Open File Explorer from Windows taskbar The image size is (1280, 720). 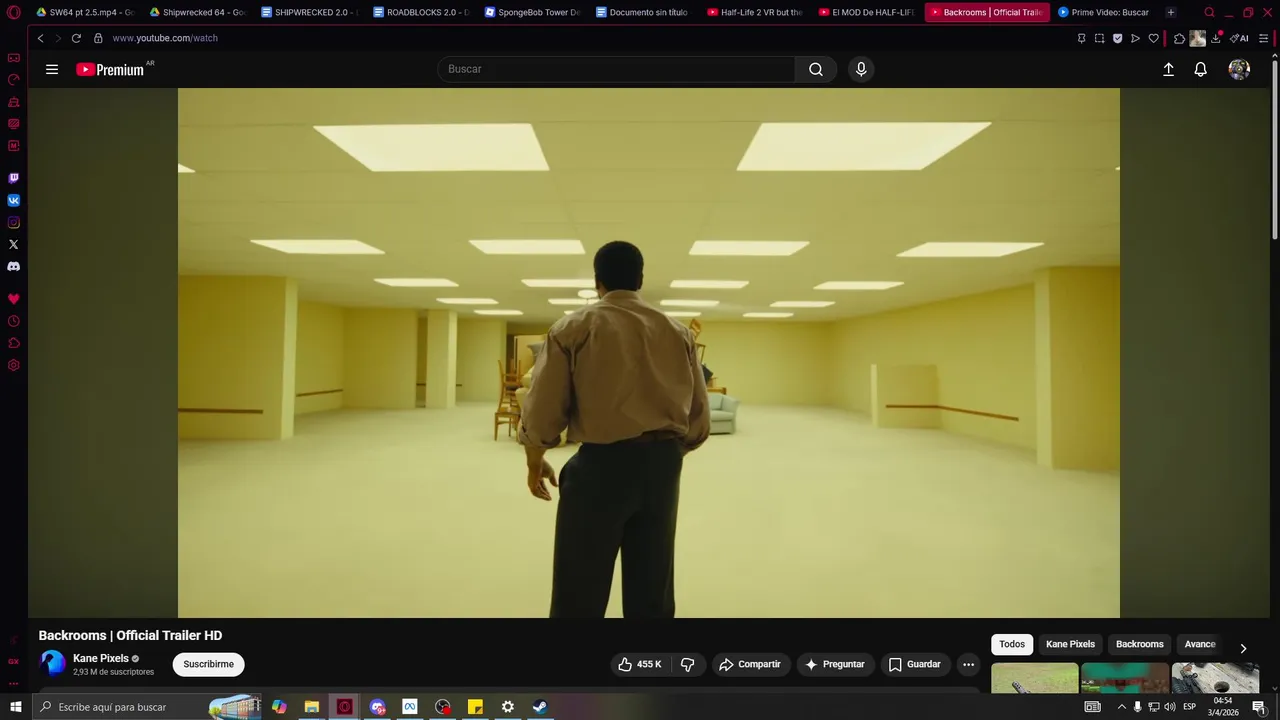pyautogui.click(x=311, y=707)
